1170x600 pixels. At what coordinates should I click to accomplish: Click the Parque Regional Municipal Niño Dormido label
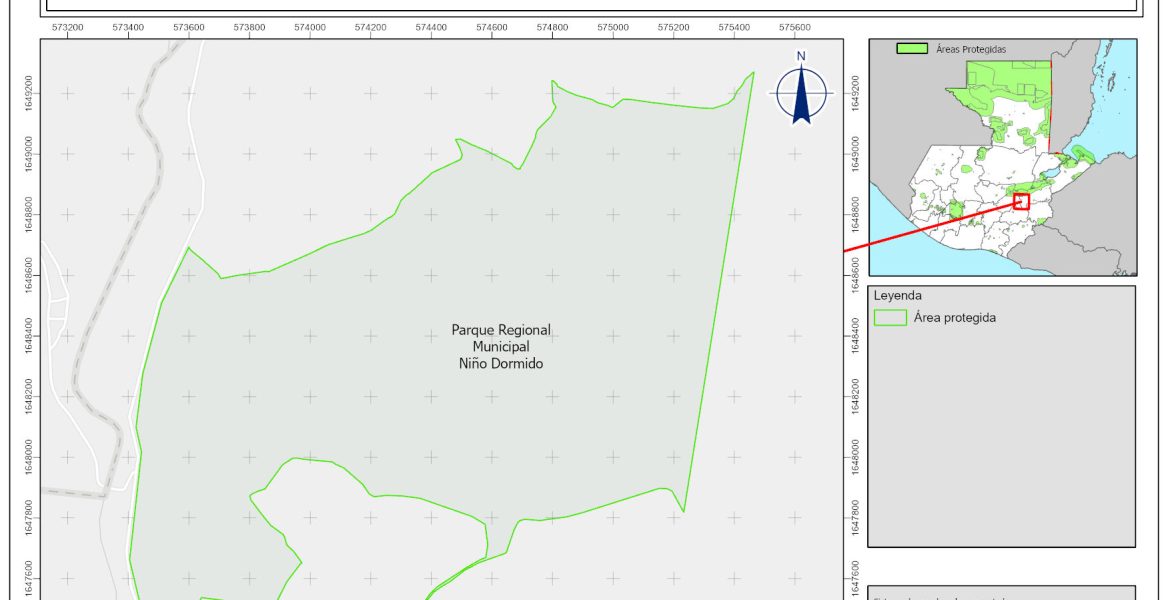(500, 347)
